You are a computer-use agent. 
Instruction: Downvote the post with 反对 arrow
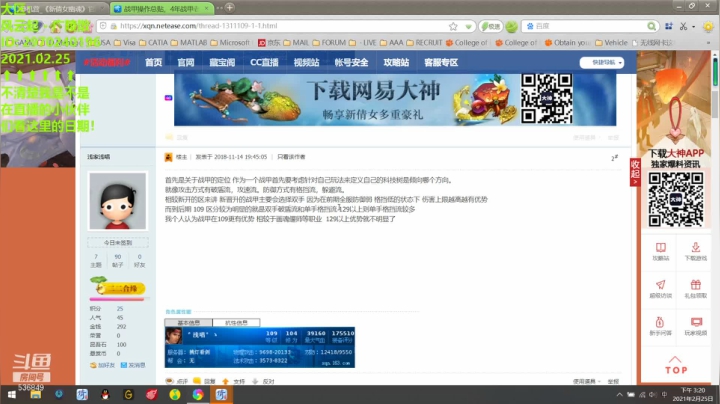click(255, 381)
